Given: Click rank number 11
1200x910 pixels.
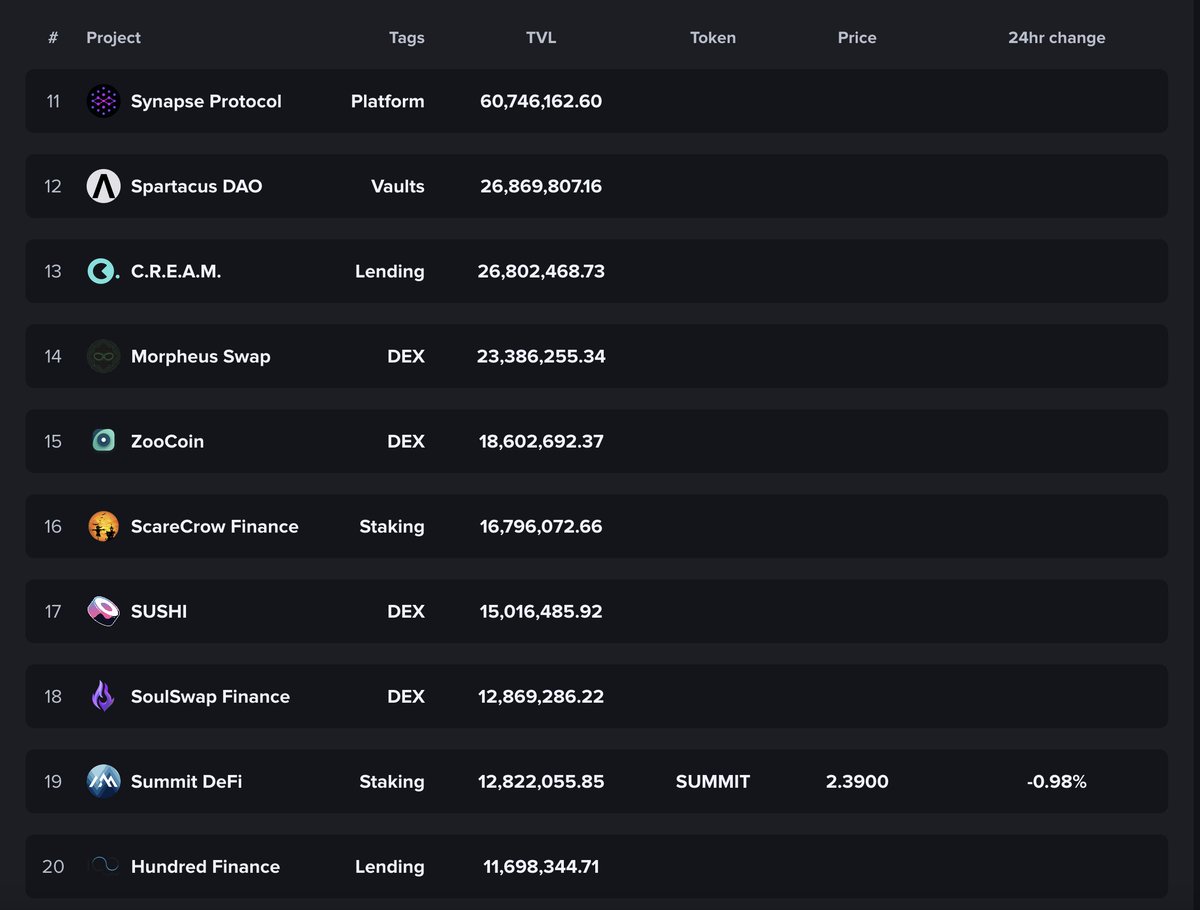Looking at the screenshot, I should (x=53, y=101).
